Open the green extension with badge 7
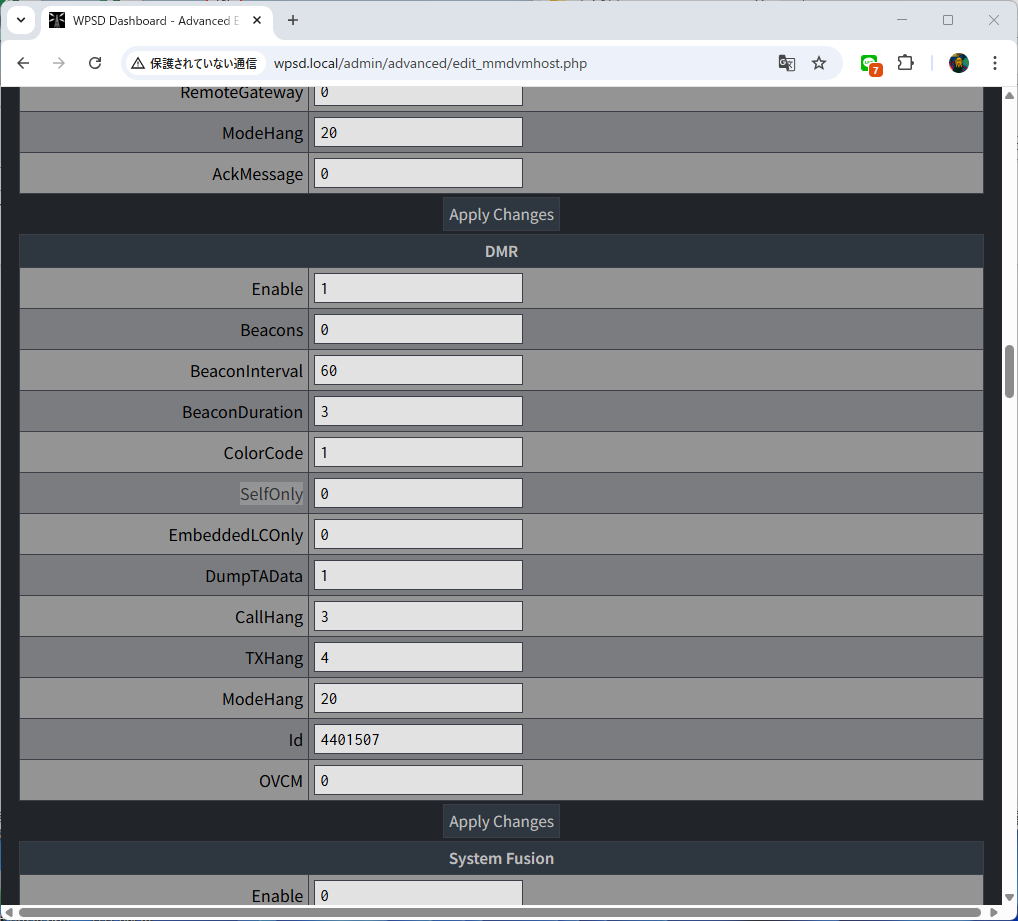Screen dimensions: 1018x921 coord(870,63)
